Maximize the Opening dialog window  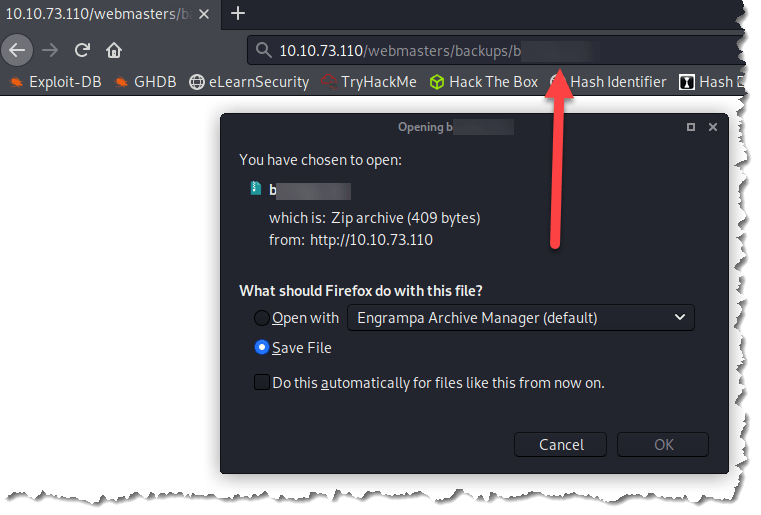[691, 127]
